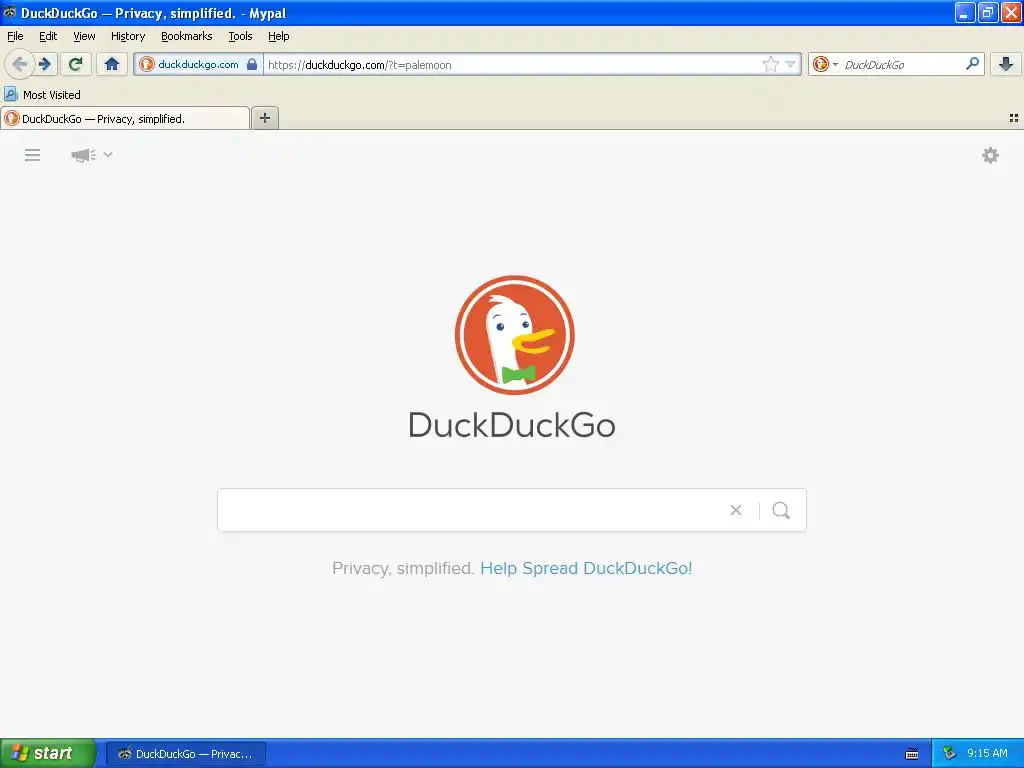Open the Help menu
The height and width of the screenshot is (768, 1024).
[279, 36]
